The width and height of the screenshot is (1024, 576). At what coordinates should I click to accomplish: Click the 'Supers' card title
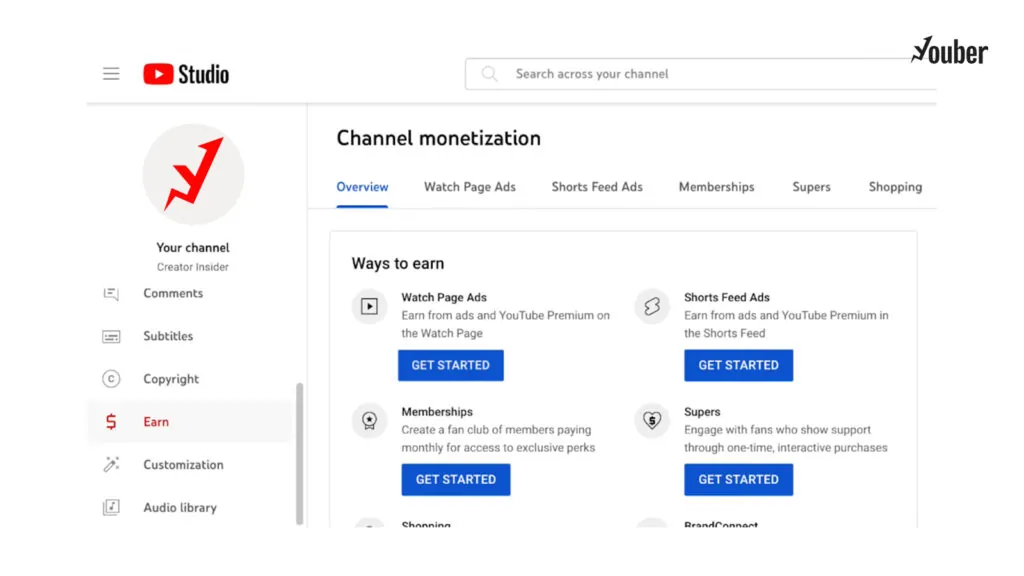(702, 412)
